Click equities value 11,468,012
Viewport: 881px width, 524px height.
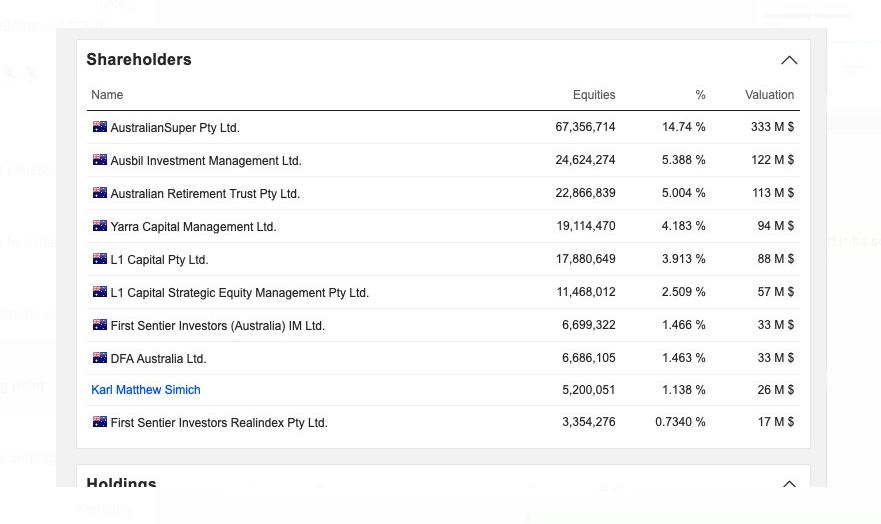[585, 292]
